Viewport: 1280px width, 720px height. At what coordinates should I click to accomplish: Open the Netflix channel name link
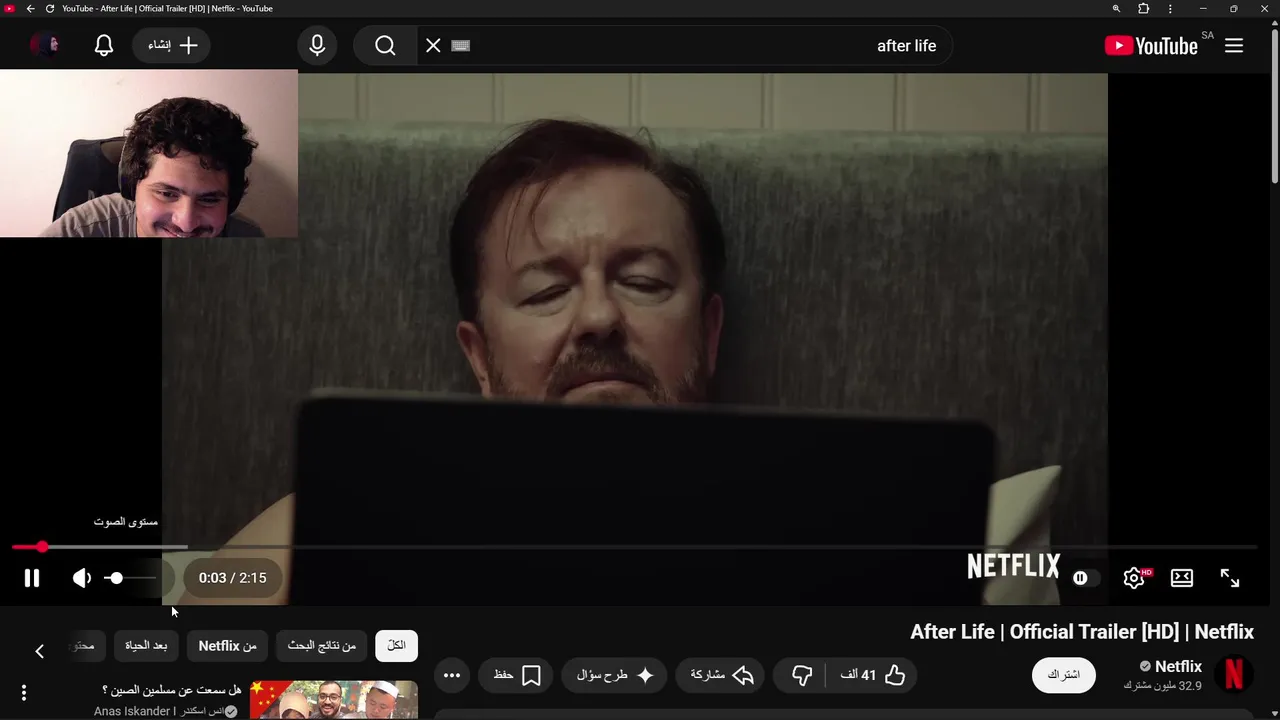point(1178,667)
